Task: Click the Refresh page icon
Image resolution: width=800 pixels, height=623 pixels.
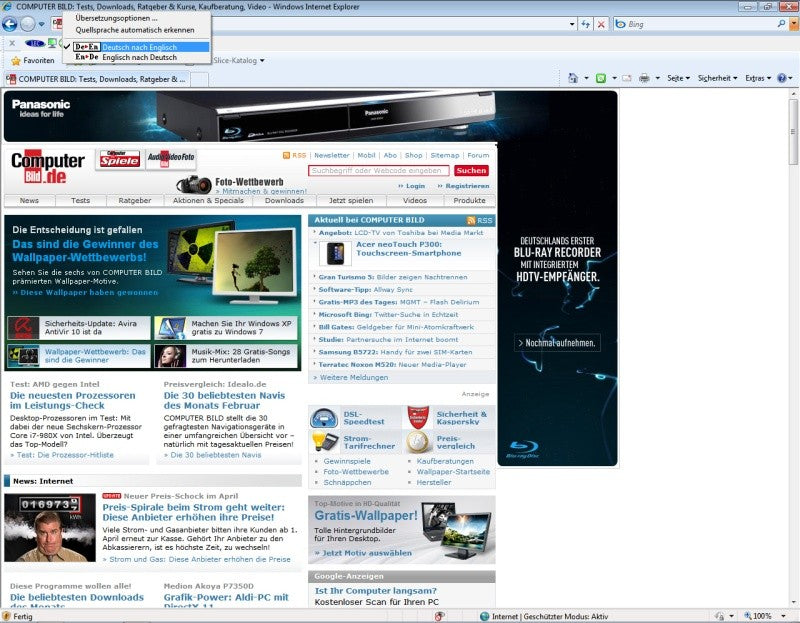Action: tap(586, 24)
